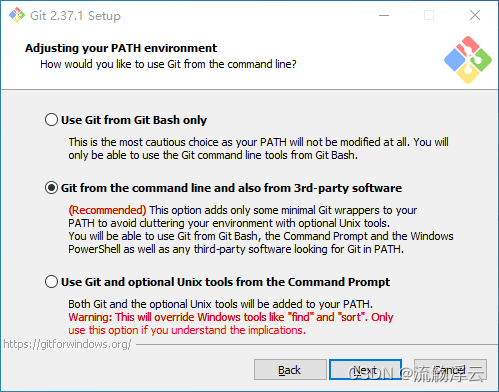Image resolution: width=499 pixels, height=392 pixels.
Task: Close the Git 2.37.1 Setup window
Action: click(x=475, y=15)
